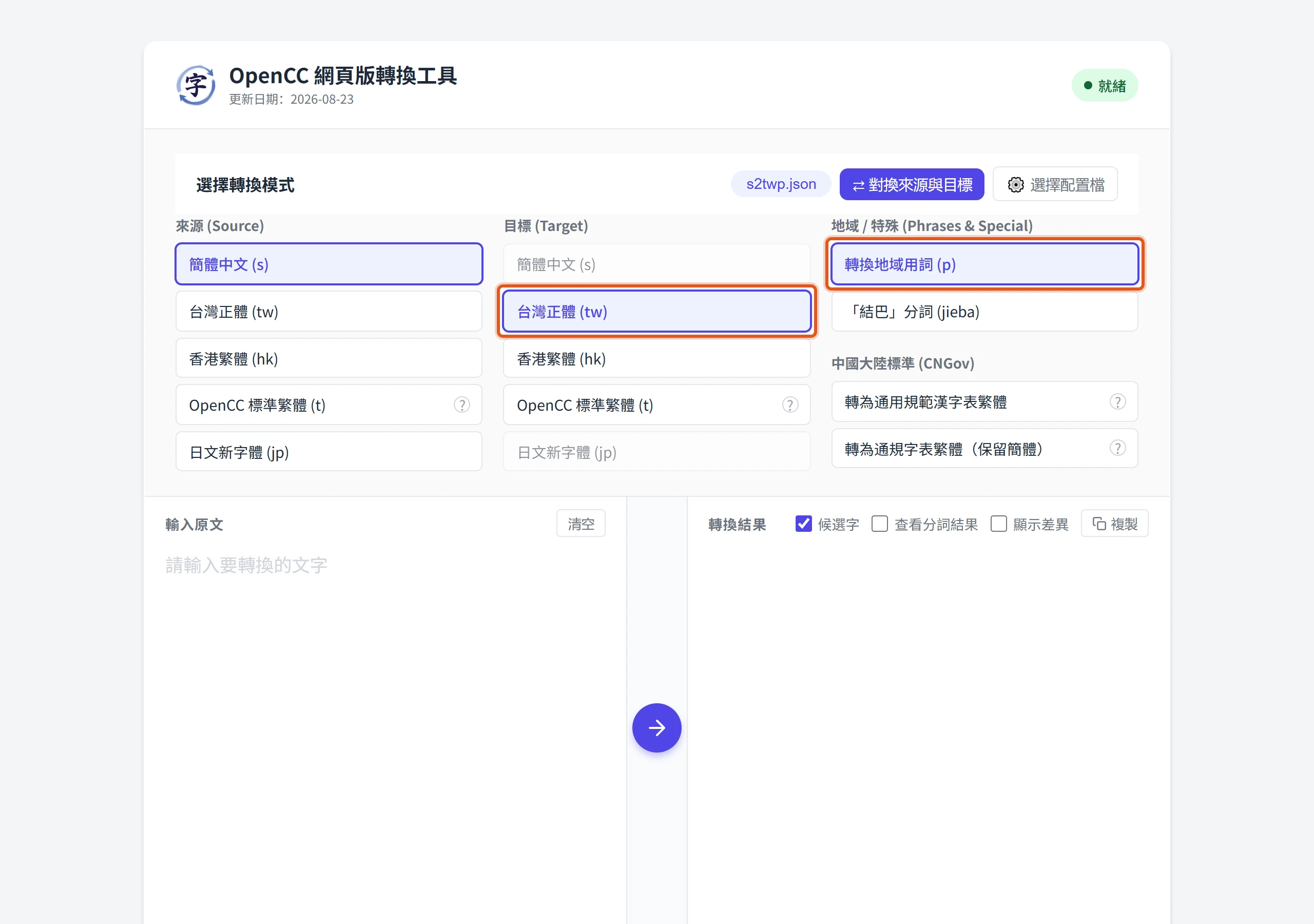Screen dimensions: 1314x924
Task: Select source 香港繁體 (hk)
Action: point(328,358)
